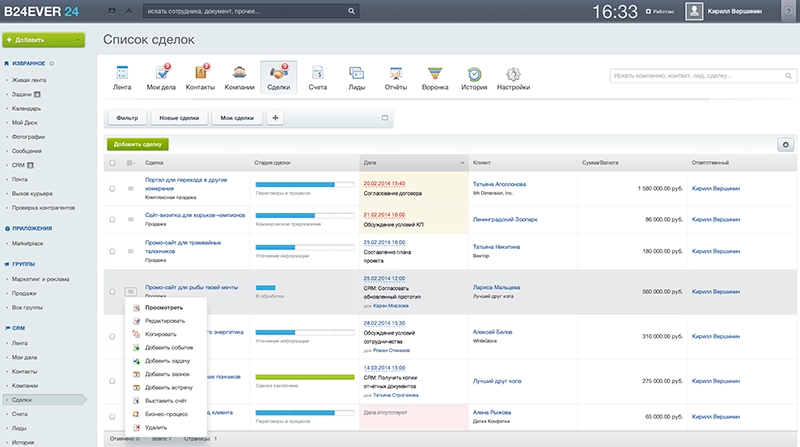
Task: Open Настройки gear in CRM toolbar
Action: pos(513,77)
